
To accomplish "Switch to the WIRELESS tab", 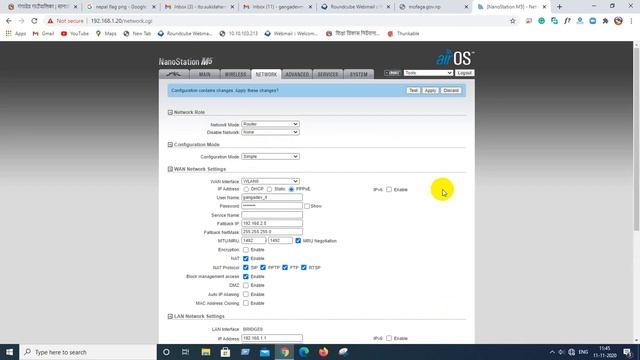I will 236,74.
